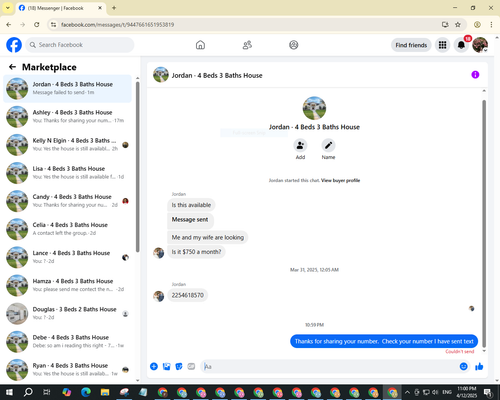
Task: Click the 'Is this available' message
Action: [x=191, y=205]
